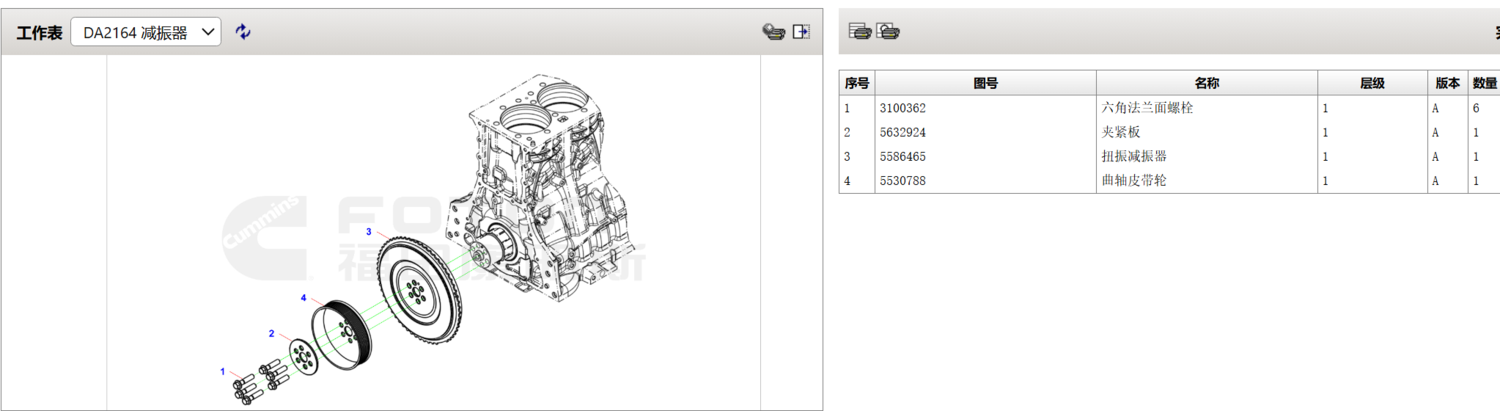Click callout number 3 in diagram
Image resolution: width=1500 pixels, height=411 pixels.
click(x=369, y=232)
